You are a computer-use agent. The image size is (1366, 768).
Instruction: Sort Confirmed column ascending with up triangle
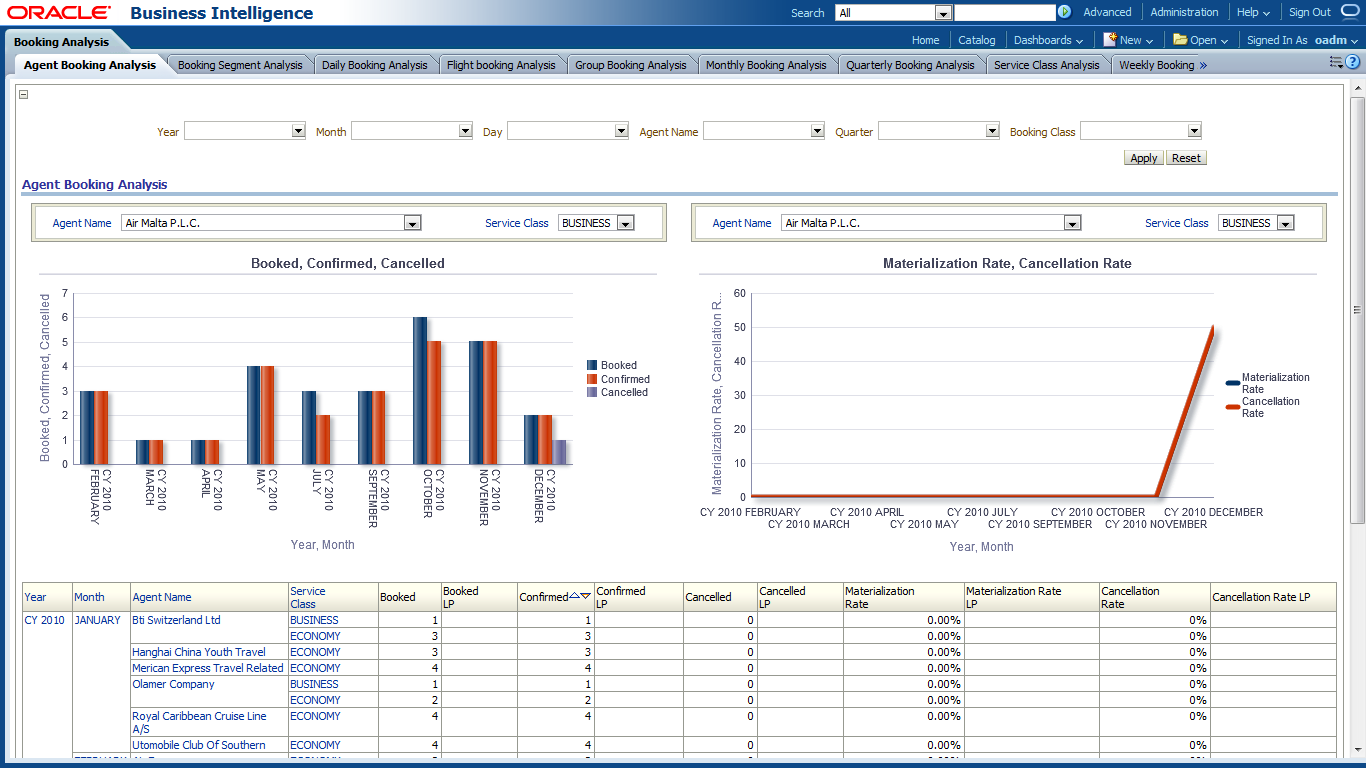coord(575,596)
